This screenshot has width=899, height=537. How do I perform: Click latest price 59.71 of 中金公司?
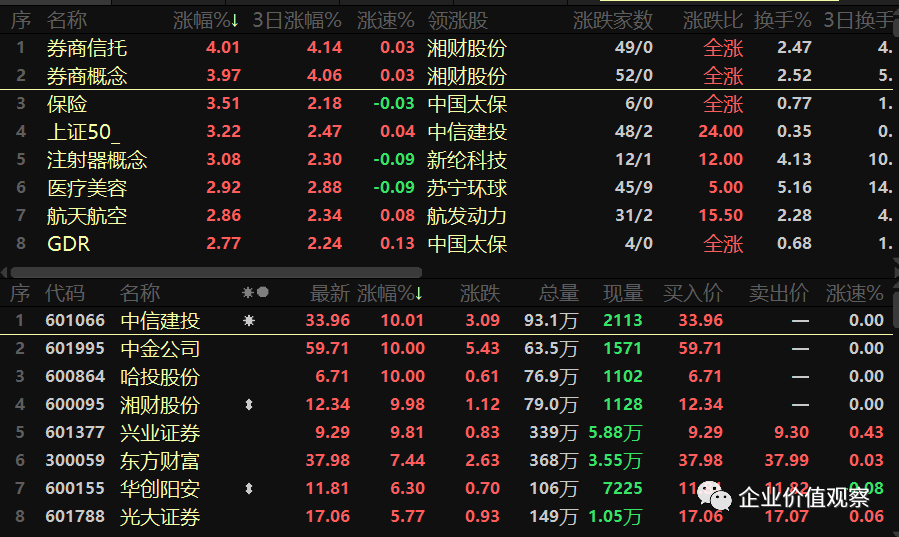pos(327,348)
